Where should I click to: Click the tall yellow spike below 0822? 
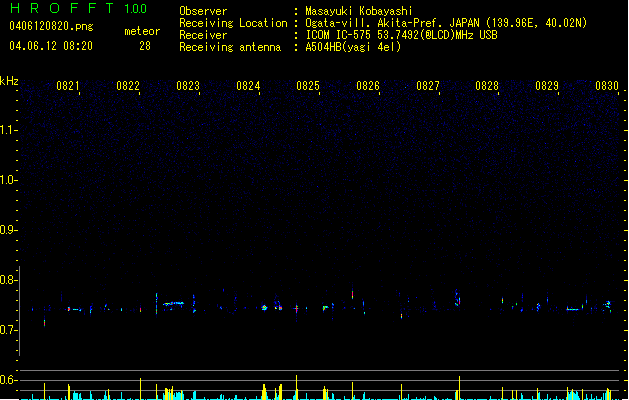140,388
